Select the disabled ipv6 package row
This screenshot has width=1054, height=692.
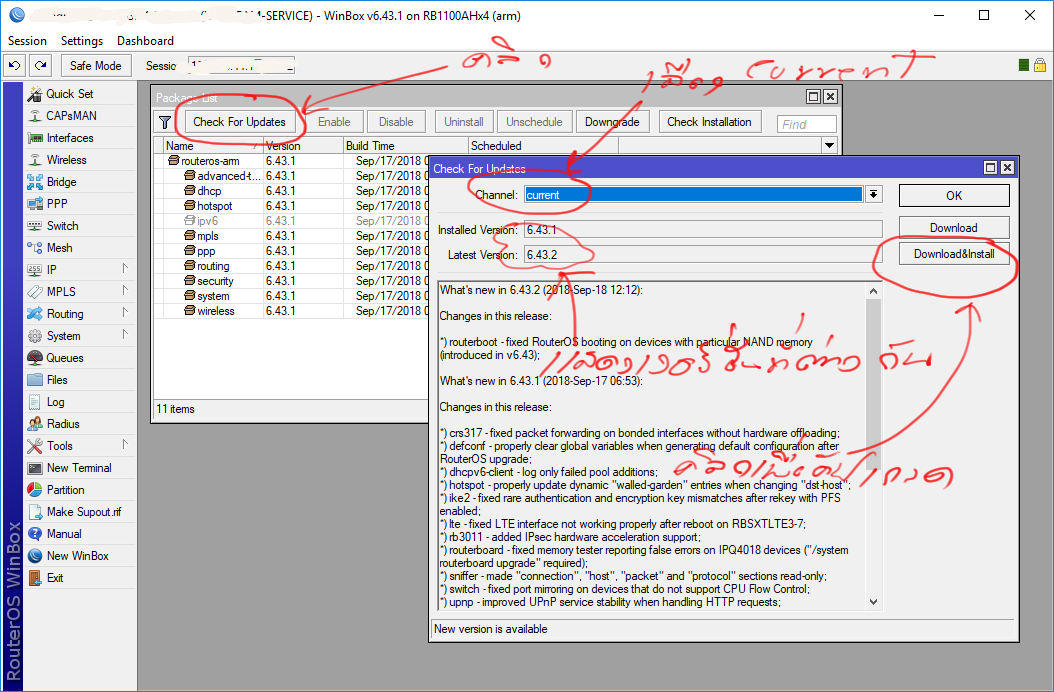click(290, 221)
